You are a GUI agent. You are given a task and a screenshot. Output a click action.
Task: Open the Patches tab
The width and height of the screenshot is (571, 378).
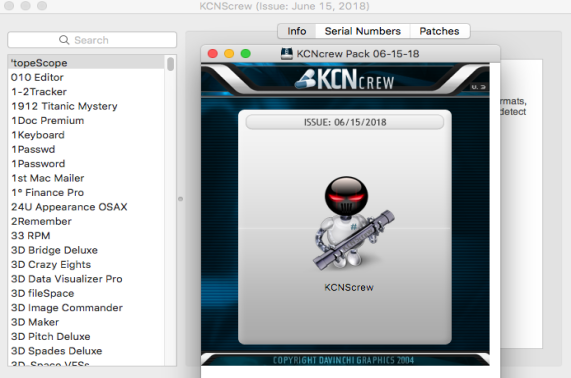point(440,31)
